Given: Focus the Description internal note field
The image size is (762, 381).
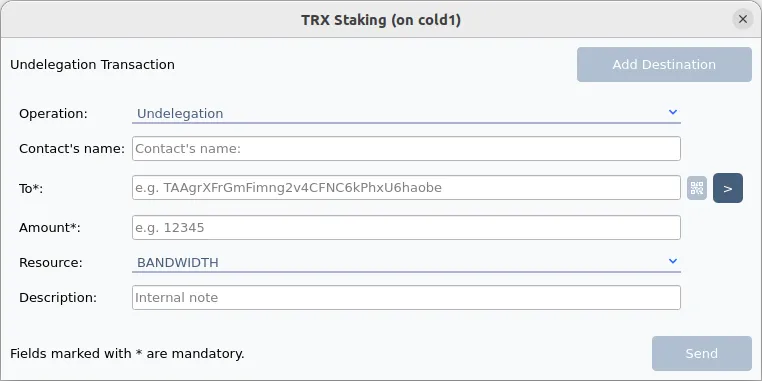Looking at the screenshot, I should pyautogui.click(x=406, y=297).
